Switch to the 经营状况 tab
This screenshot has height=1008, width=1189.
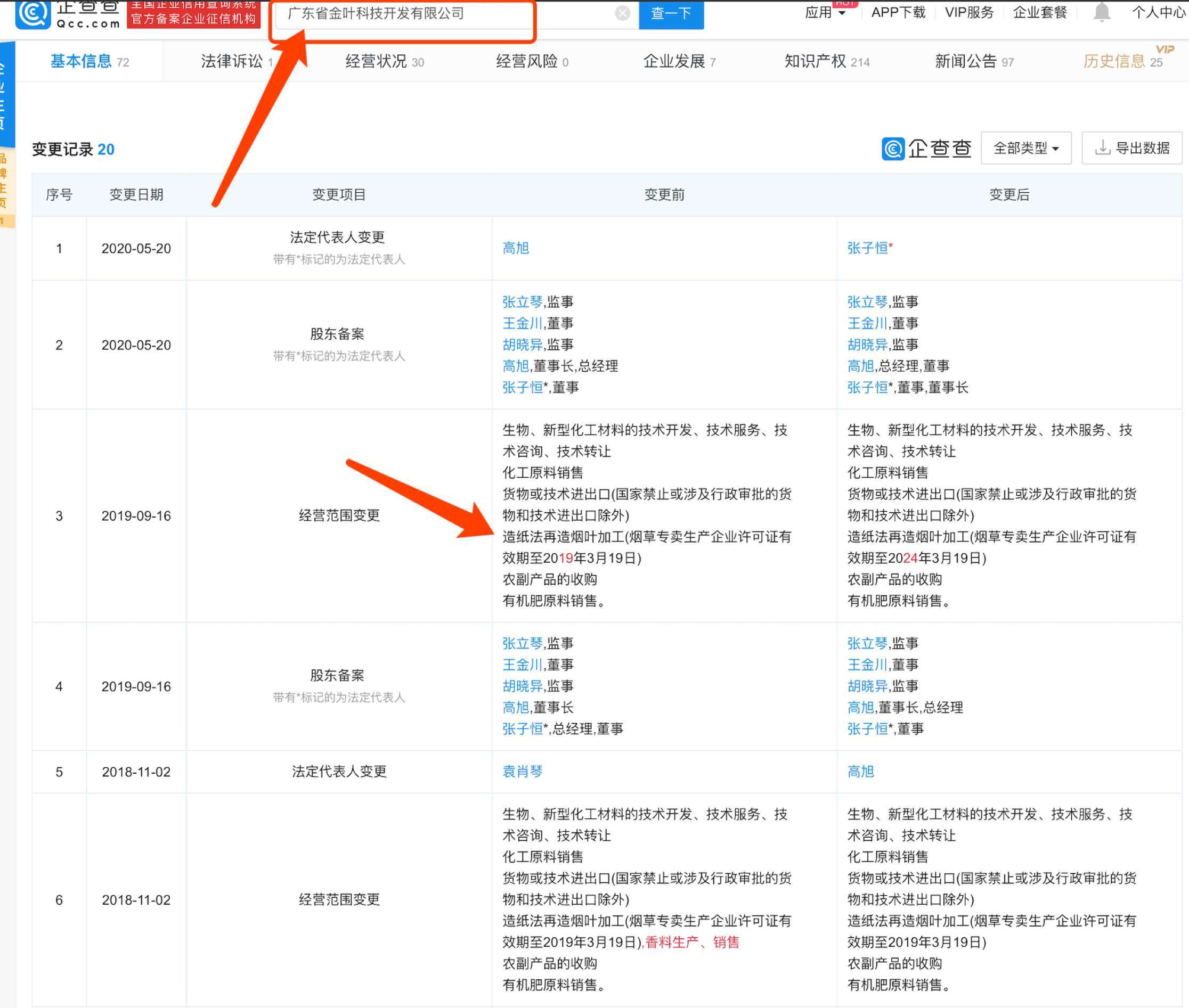tap(385, 61)
